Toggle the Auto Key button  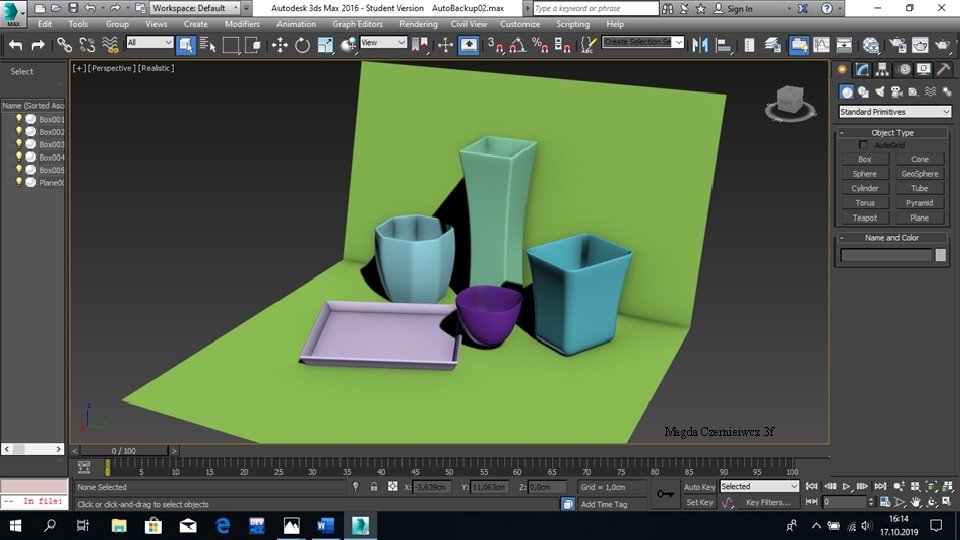tap(699, 487)
